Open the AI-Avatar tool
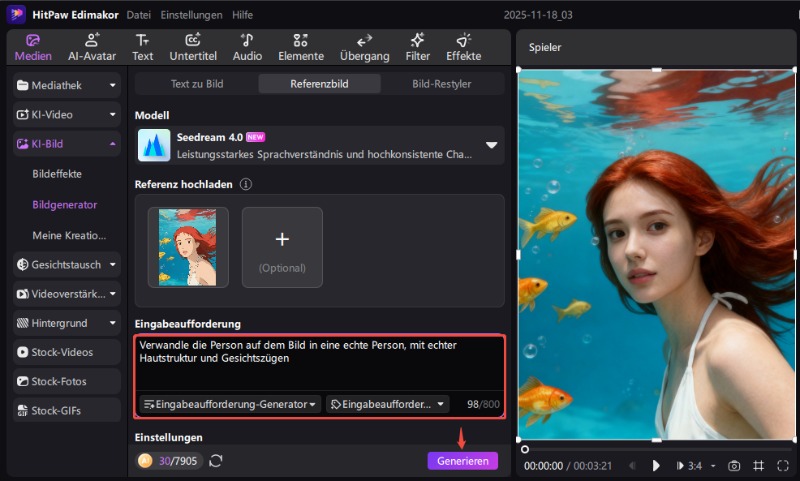This screenshot has width=800, height=481. tap(92, 47)
